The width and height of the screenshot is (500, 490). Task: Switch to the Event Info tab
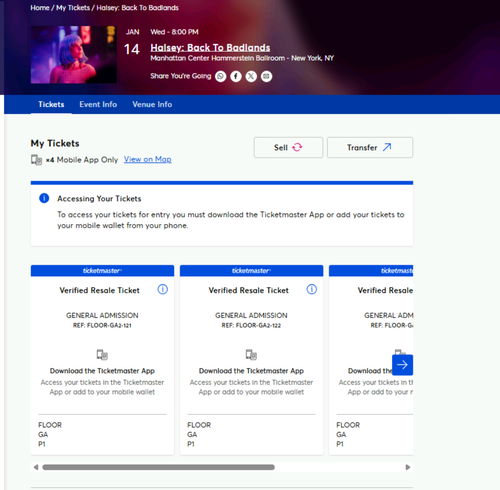98,104
